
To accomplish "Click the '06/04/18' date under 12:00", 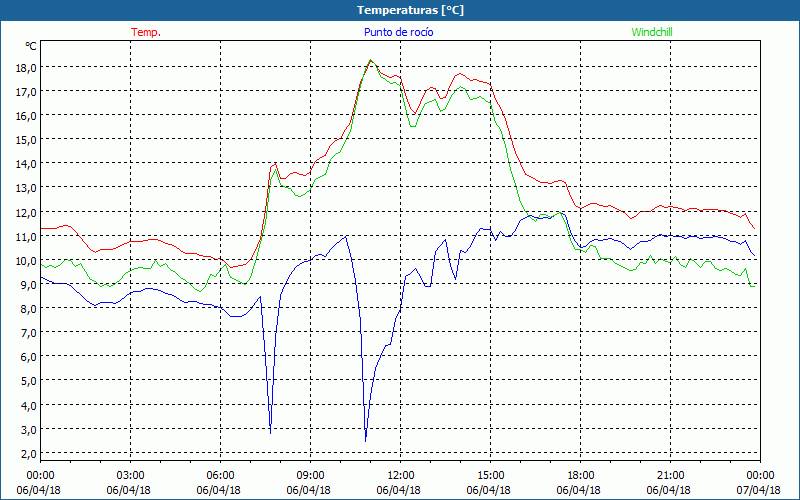I will click(x=399, y=490).
